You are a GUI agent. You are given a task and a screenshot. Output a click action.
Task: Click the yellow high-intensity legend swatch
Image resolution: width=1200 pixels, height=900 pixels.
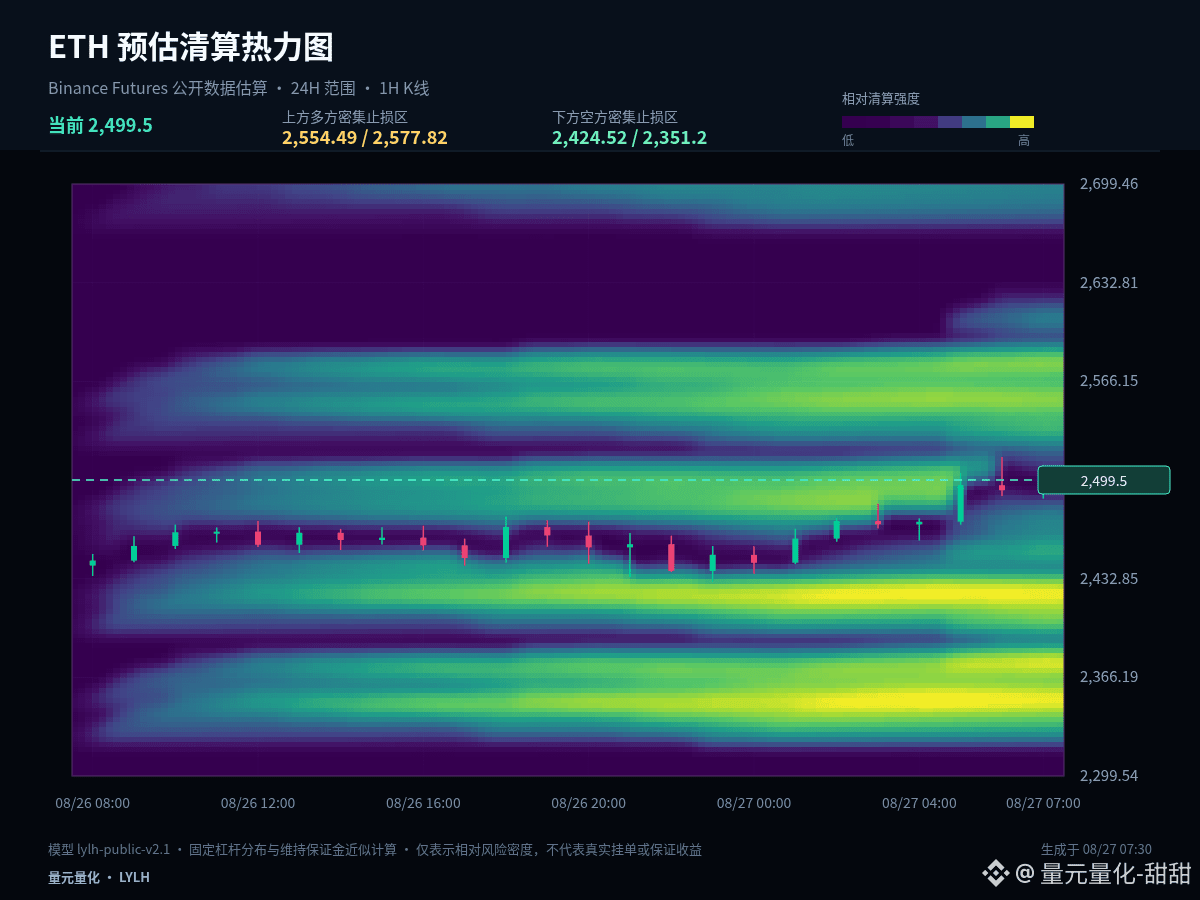(x=1022, y=122)
